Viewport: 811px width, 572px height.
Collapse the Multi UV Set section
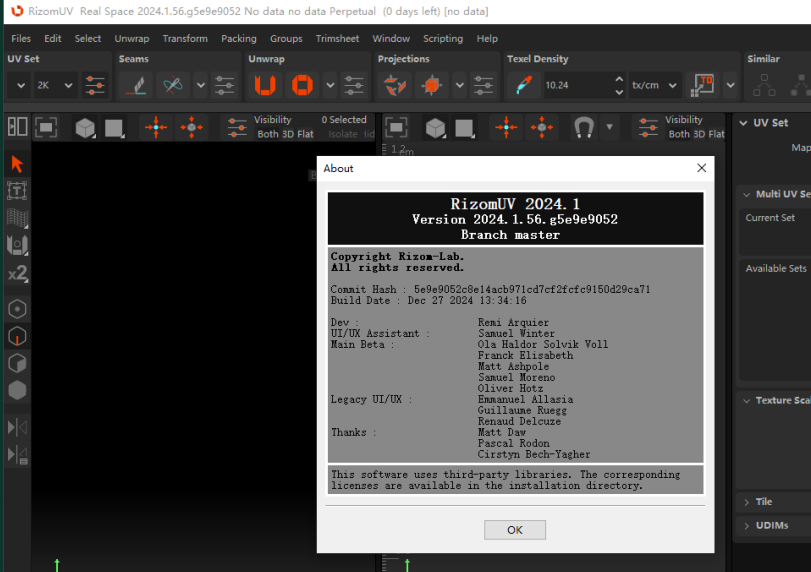[746, 194]
